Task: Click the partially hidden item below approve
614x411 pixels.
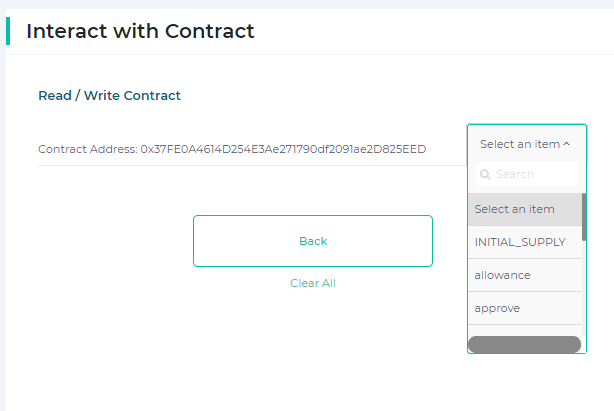Action: pos(525,330)
